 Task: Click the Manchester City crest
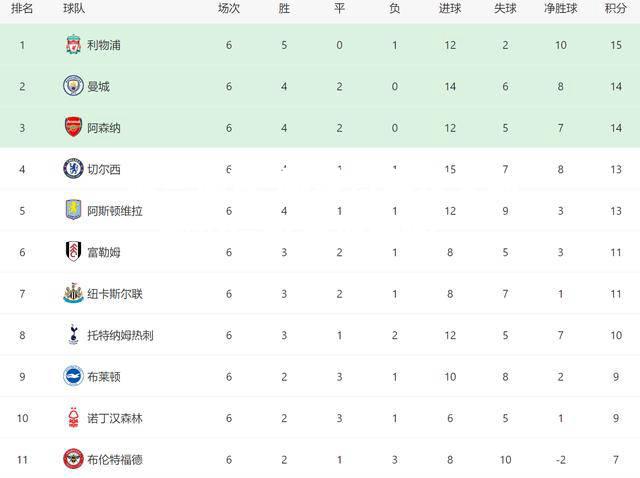73,86
